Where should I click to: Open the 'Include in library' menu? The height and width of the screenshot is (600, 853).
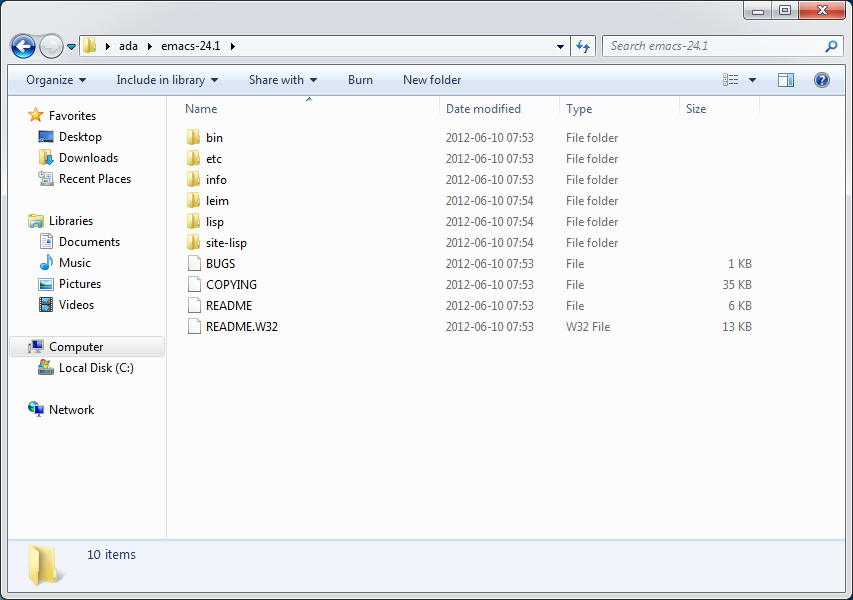coord(167,80)
